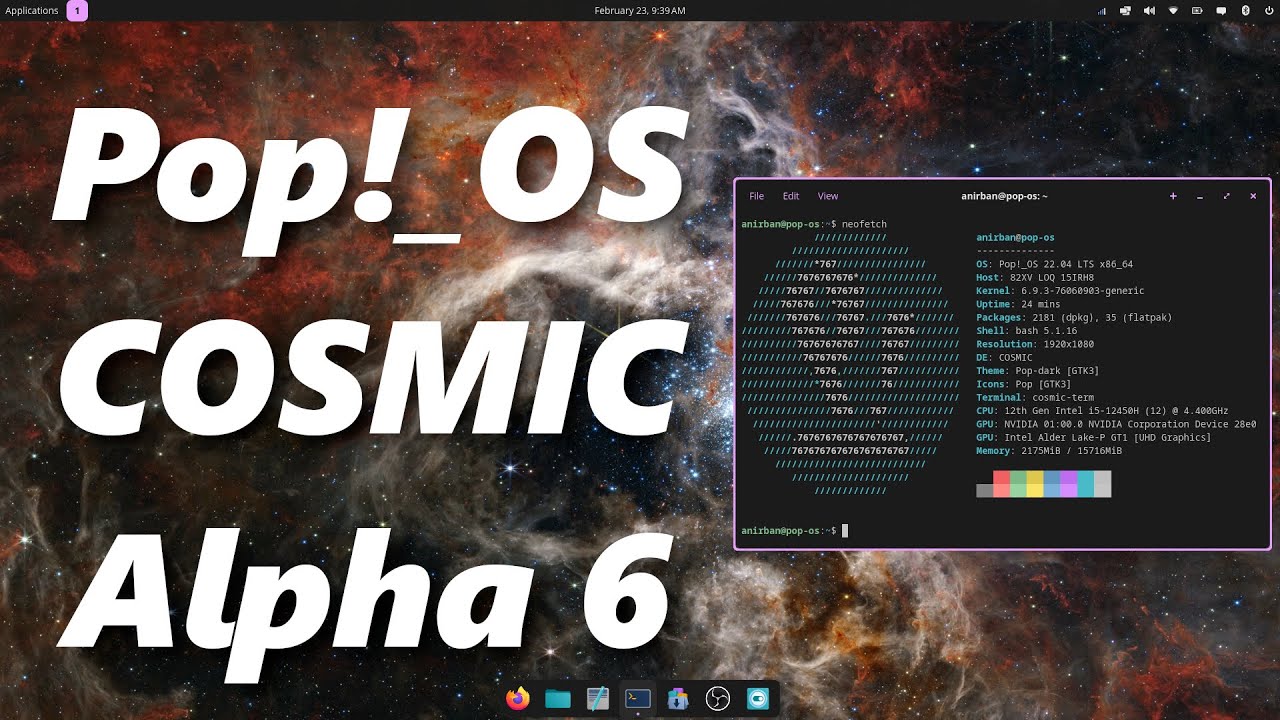Click the GPU: Intel Alder Lake-P line
Viewport: 1280px width, 720px height.
point(1094,437)
